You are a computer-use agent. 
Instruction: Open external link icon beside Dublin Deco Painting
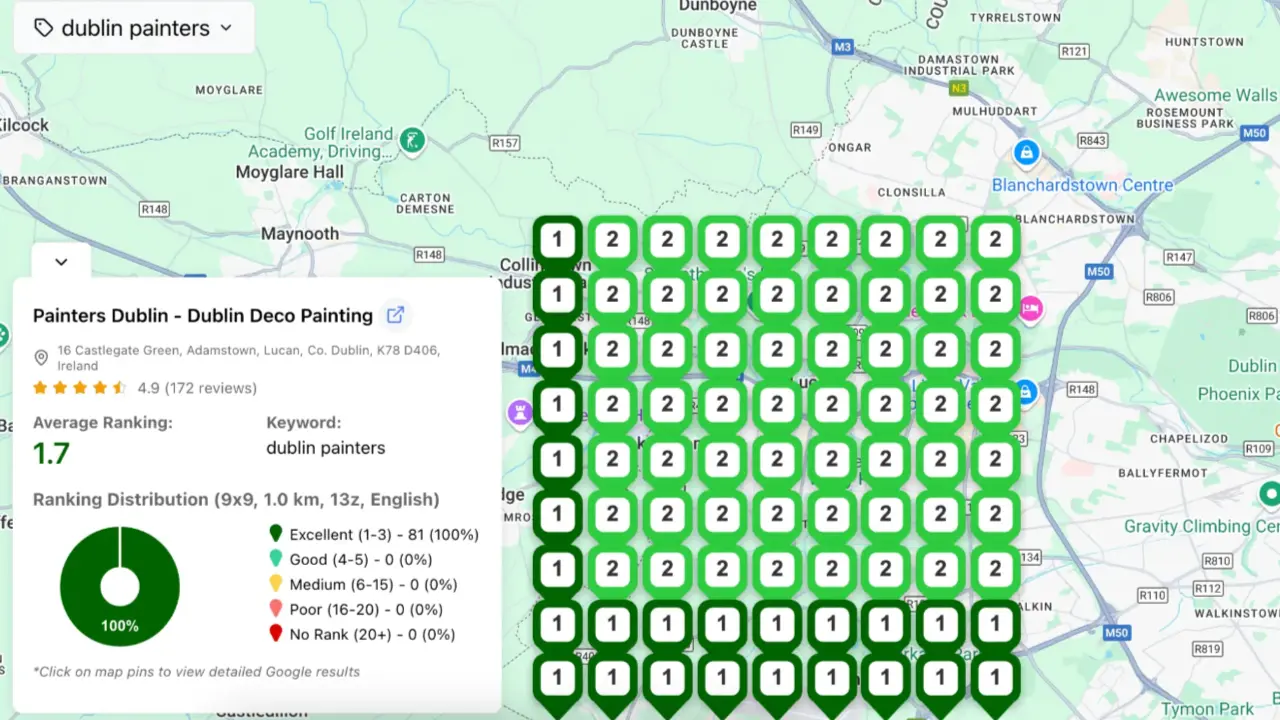[x=395, y=315]
